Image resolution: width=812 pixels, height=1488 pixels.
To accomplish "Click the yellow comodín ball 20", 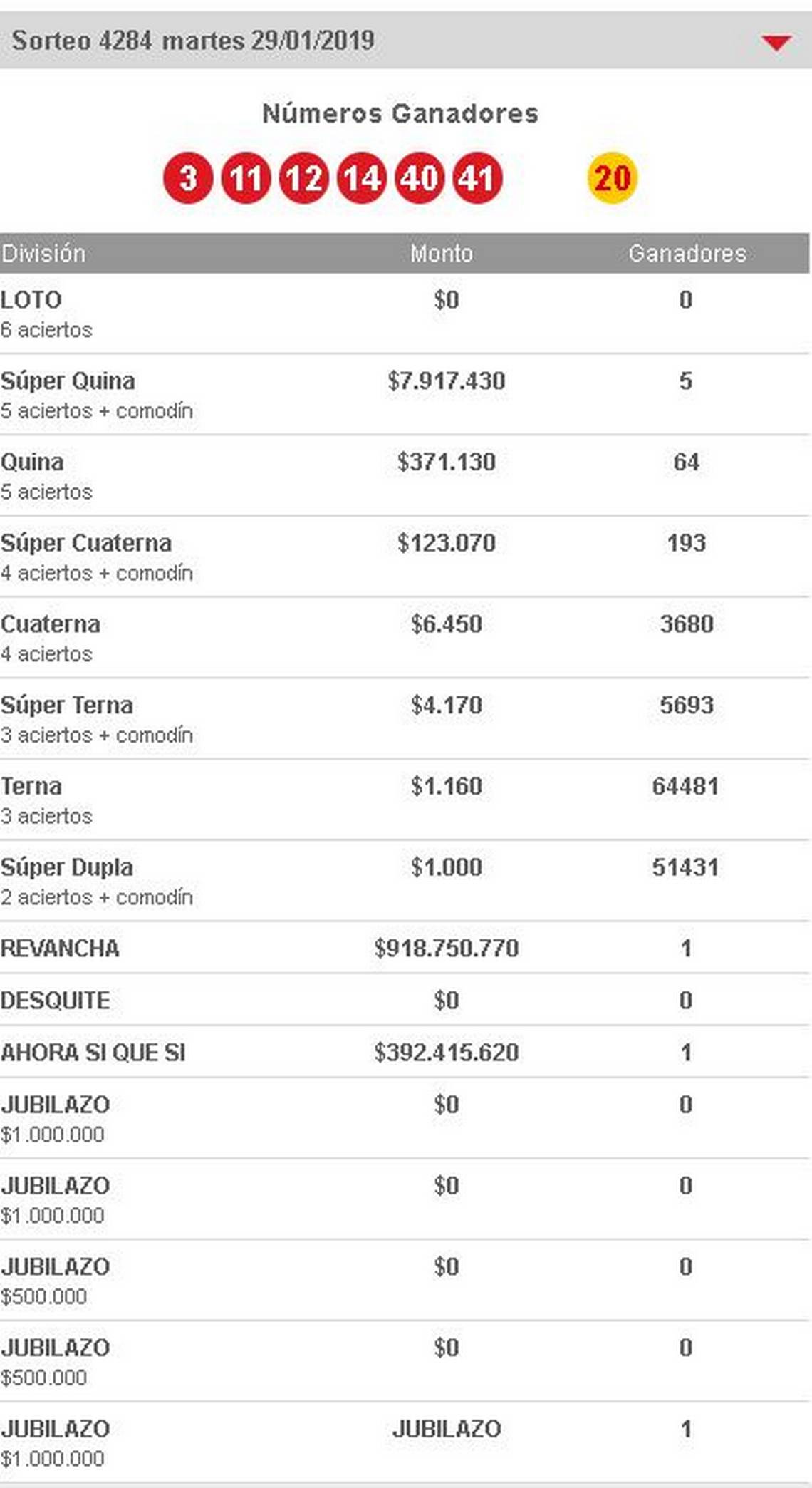I will coord(612,178).
